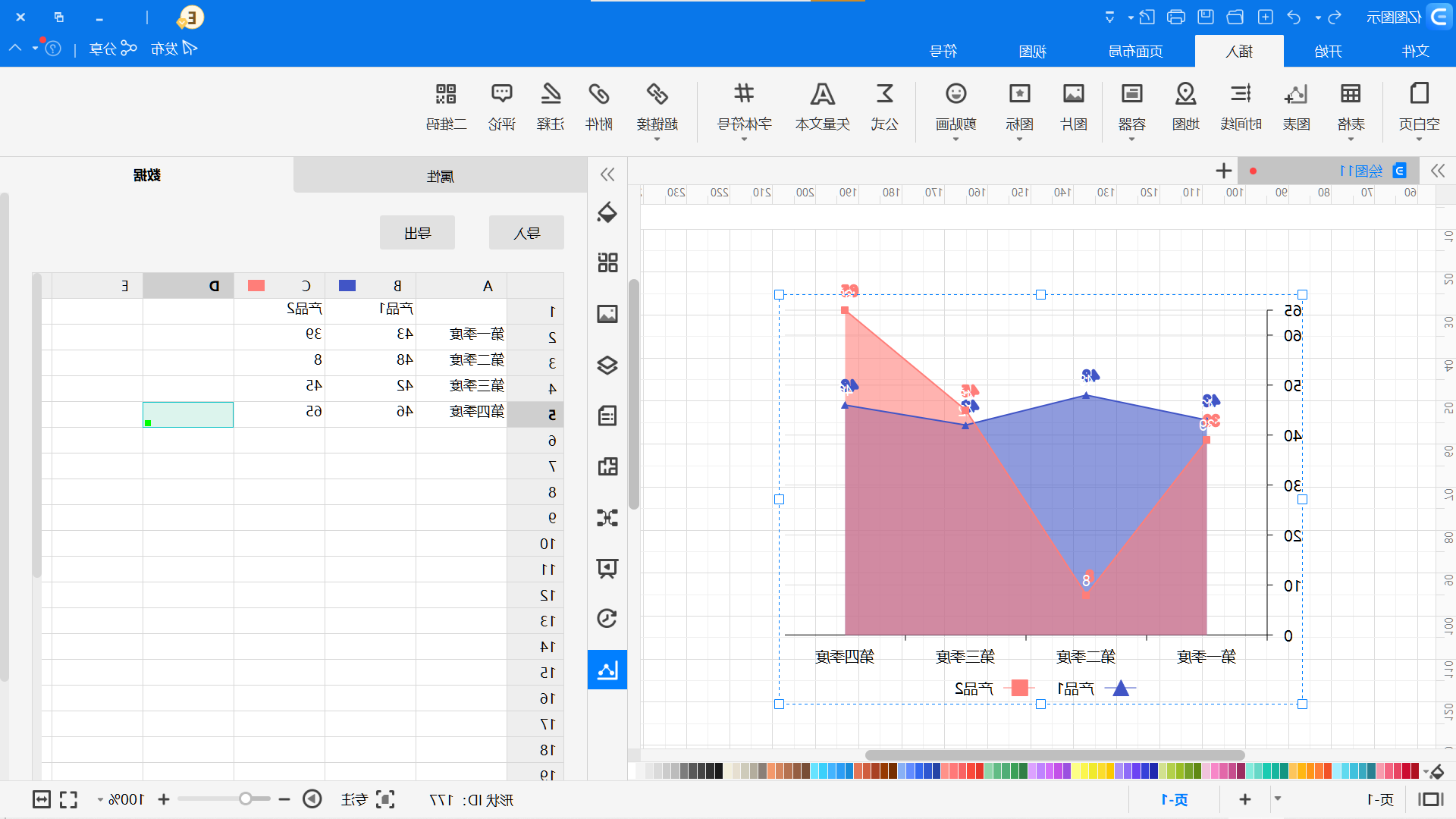The height and width of the screenshot is (819, 1456).
Task: Click the canvas horizontal scrollbar
Action: pos(1055,755)
